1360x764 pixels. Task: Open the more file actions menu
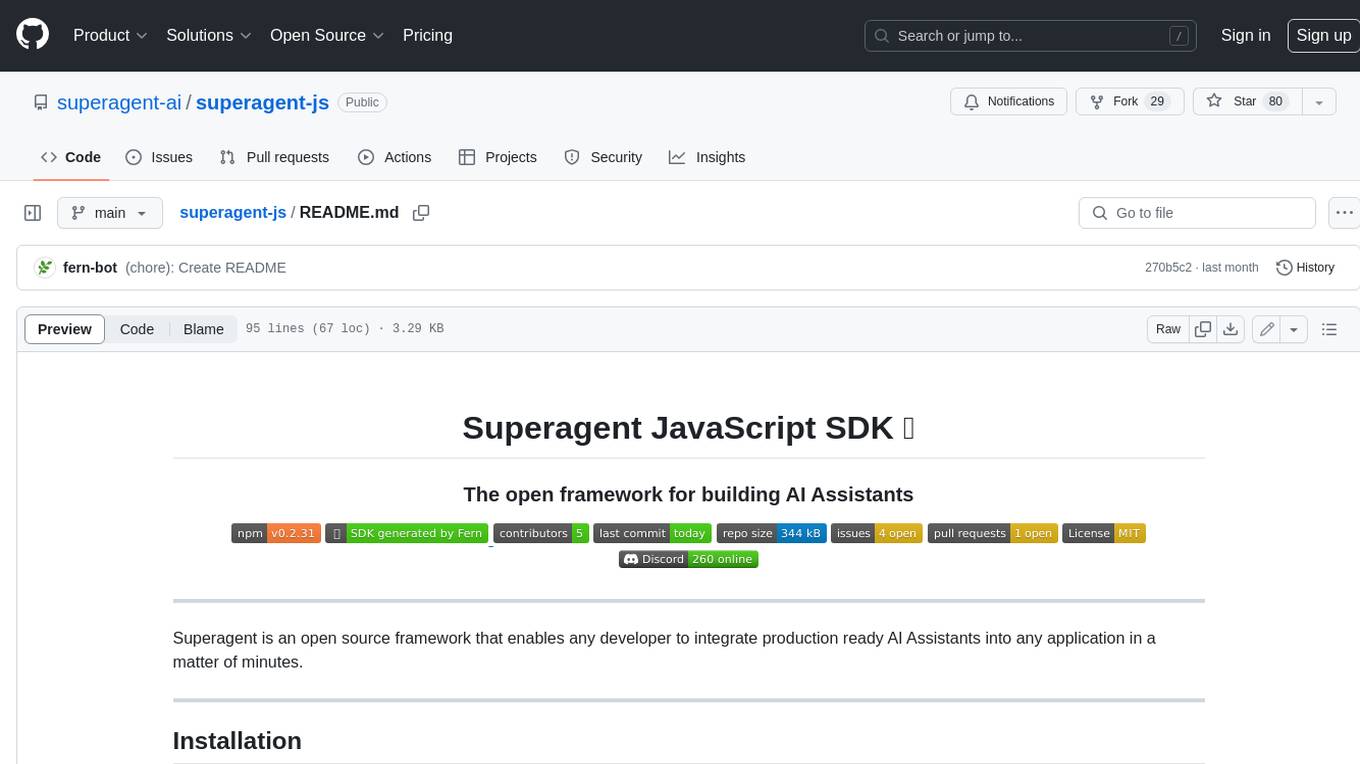[1344, 213]
